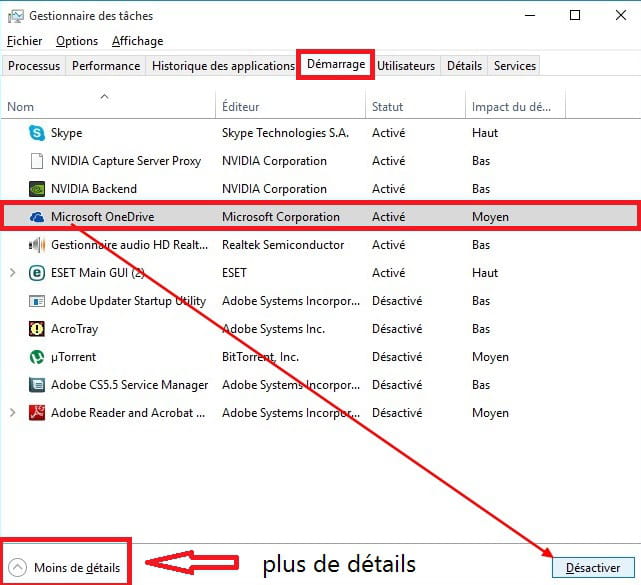Click Skype Technologies S.A. publisher cell
The width and height of the screenshot is (641, 585).
click(x=285, y=133)
